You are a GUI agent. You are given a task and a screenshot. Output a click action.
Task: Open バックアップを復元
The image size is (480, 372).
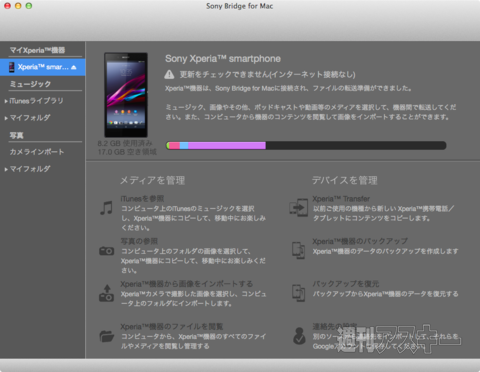point(346,284)
